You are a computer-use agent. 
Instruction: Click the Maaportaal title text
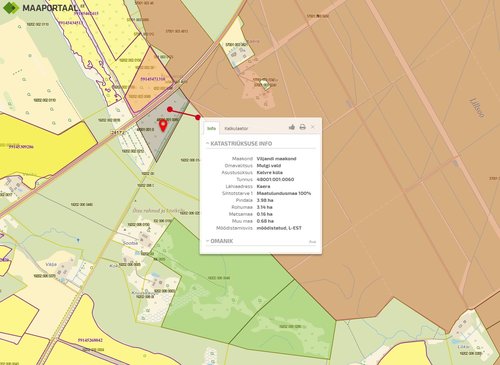[x=50, y=8]
